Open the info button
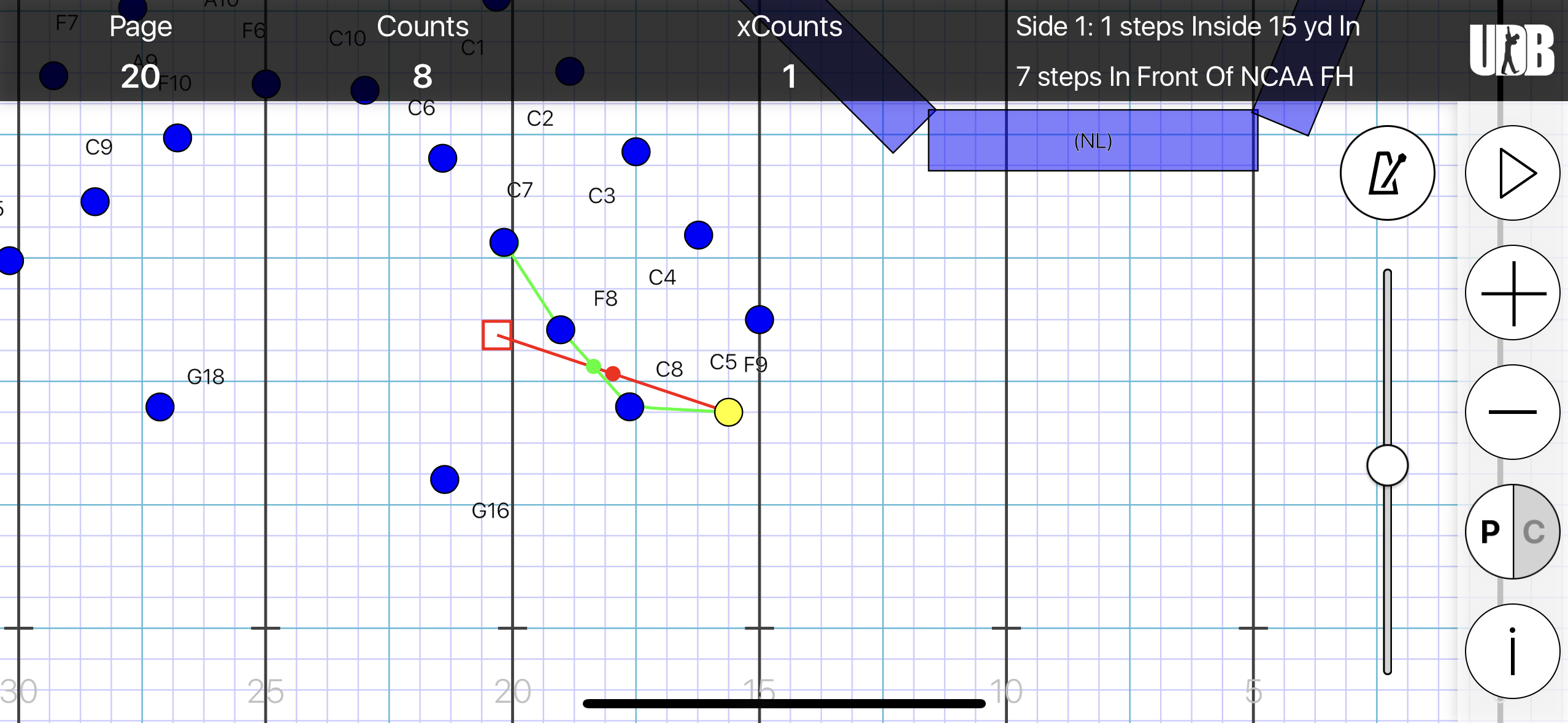1568x723 pixels. point(1512,651)
